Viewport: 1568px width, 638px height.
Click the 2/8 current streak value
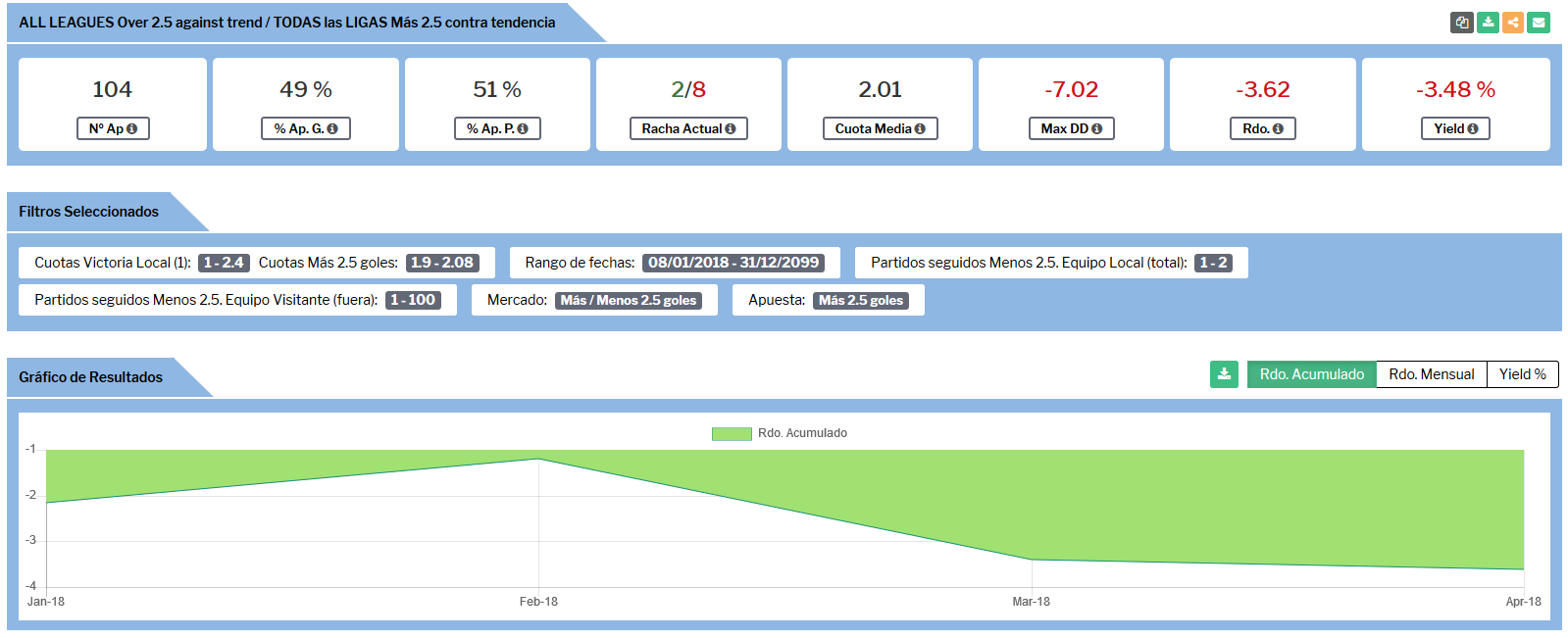coord(688,89)
